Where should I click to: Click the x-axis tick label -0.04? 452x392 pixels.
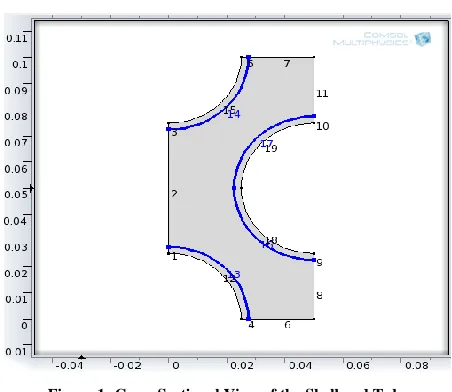[69, 366]
